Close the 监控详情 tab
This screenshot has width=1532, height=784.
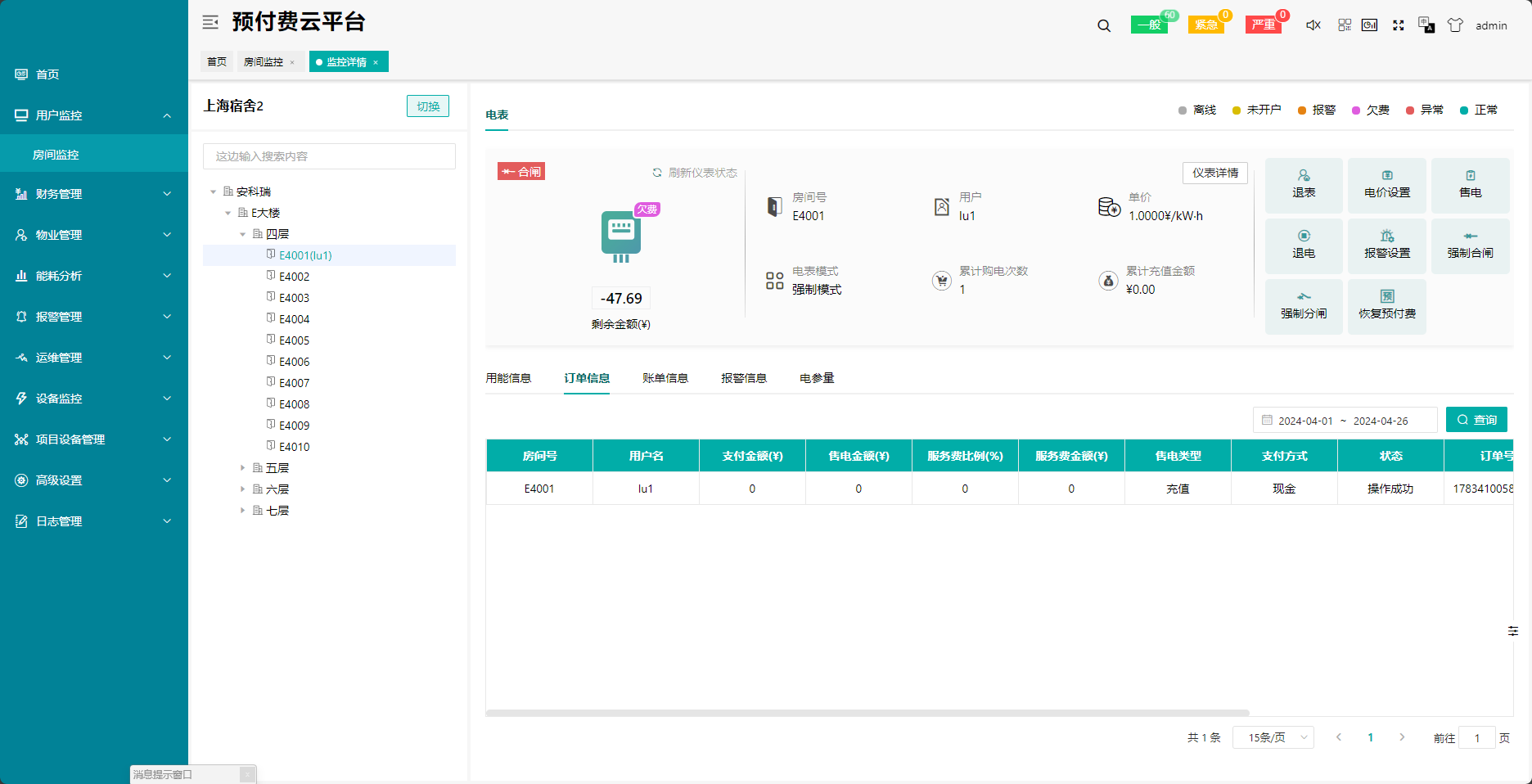pyautogui.click(x=376, y=62)
